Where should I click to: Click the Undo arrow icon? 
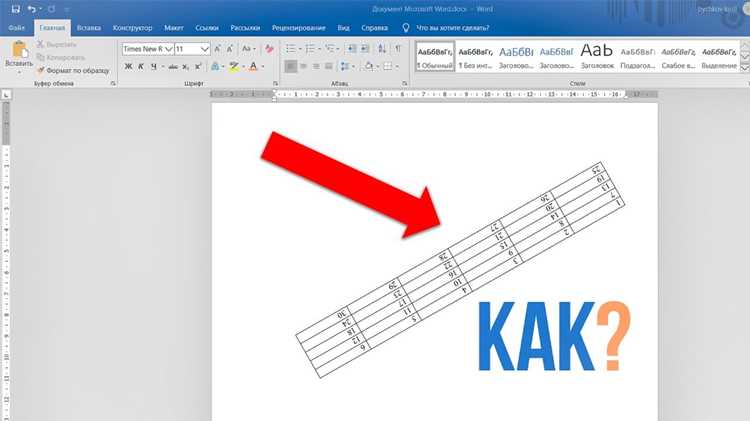(31, 9)
